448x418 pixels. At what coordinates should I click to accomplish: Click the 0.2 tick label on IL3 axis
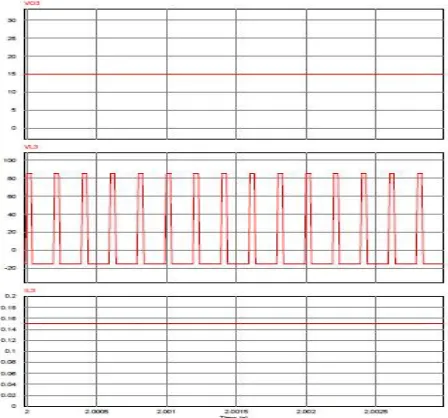click(11, 296)
